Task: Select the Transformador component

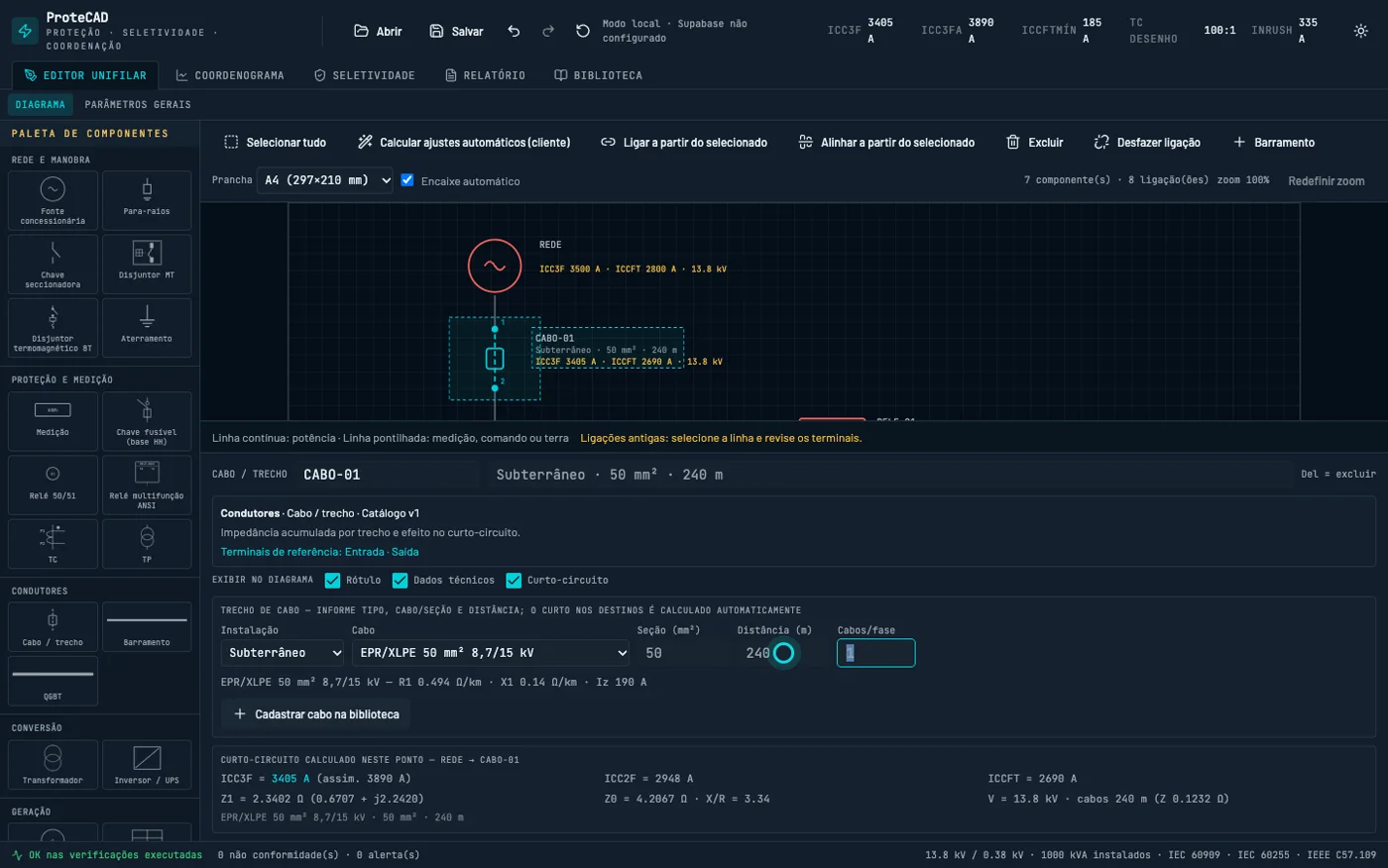Action: [53, 765]
